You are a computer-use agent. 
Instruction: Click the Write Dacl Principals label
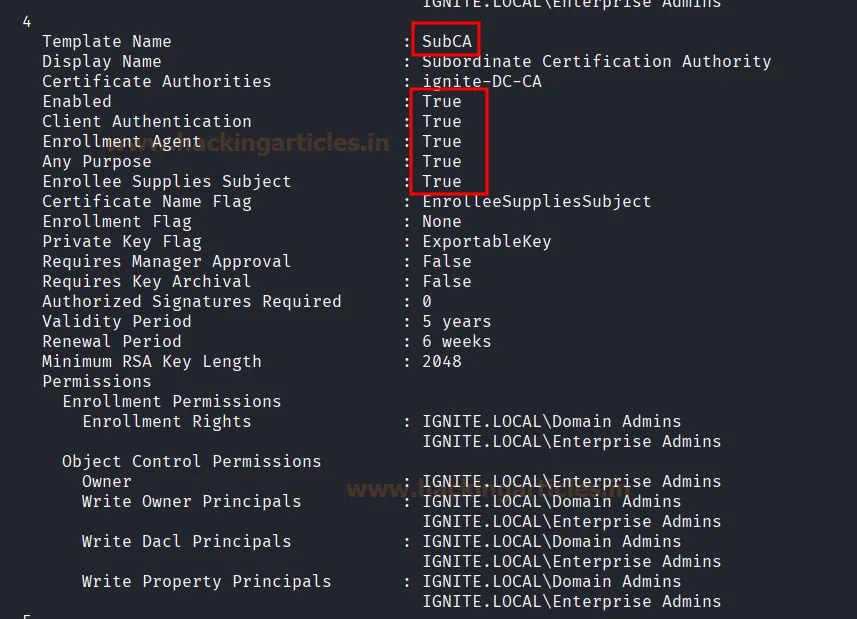[x=186, y=541]
